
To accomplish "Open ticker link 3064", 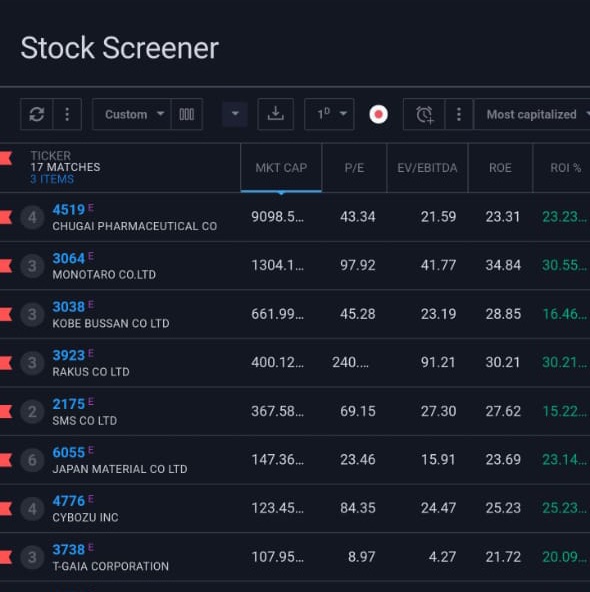I will tap(69, 259).
